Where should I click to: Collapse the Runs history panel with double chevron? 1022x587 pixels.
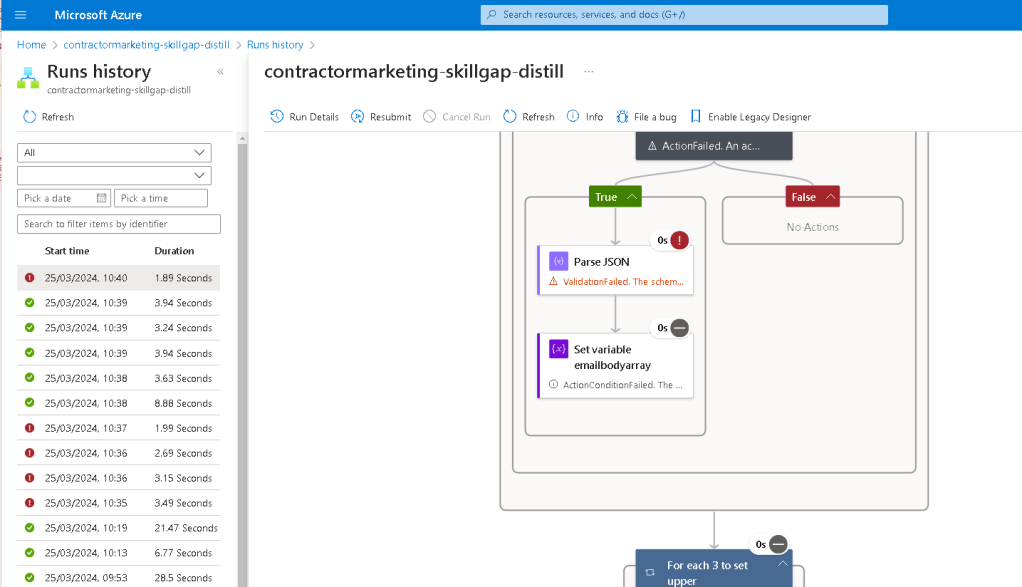(x=220, y=72)
